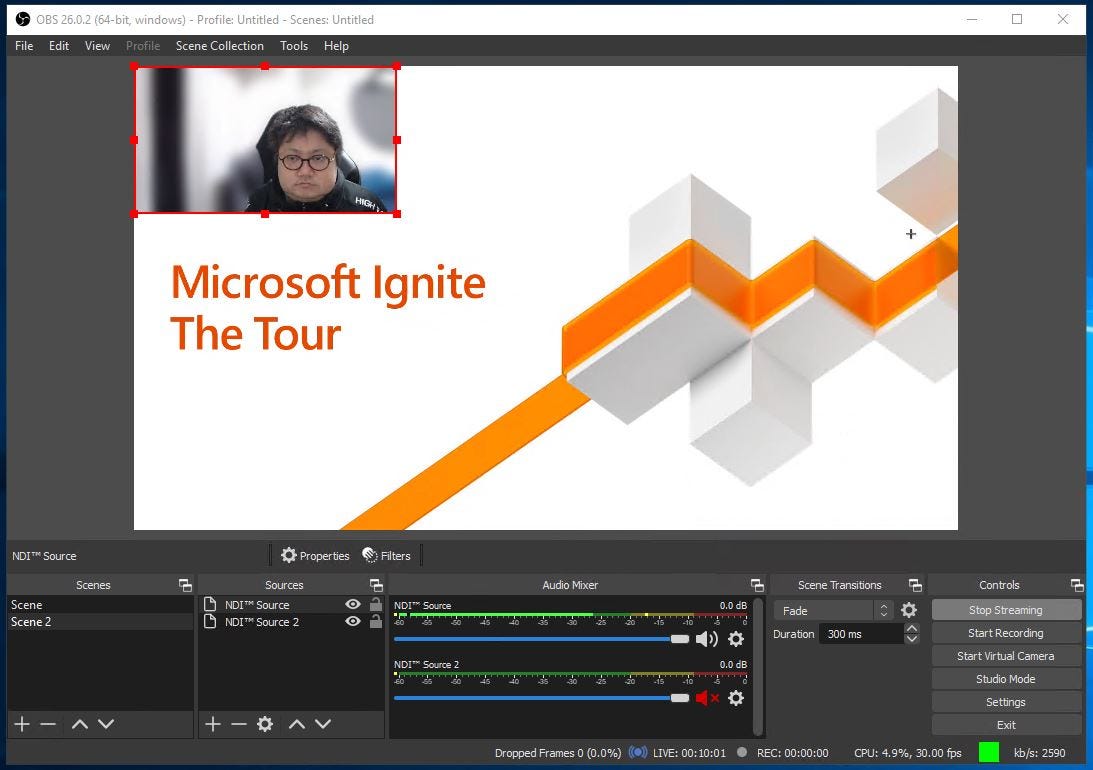Image resolution: width=1093 pixels, height=770 pixels.
Task: Open source Properties button
Action: pyautogui.click(x=315, y=555)
